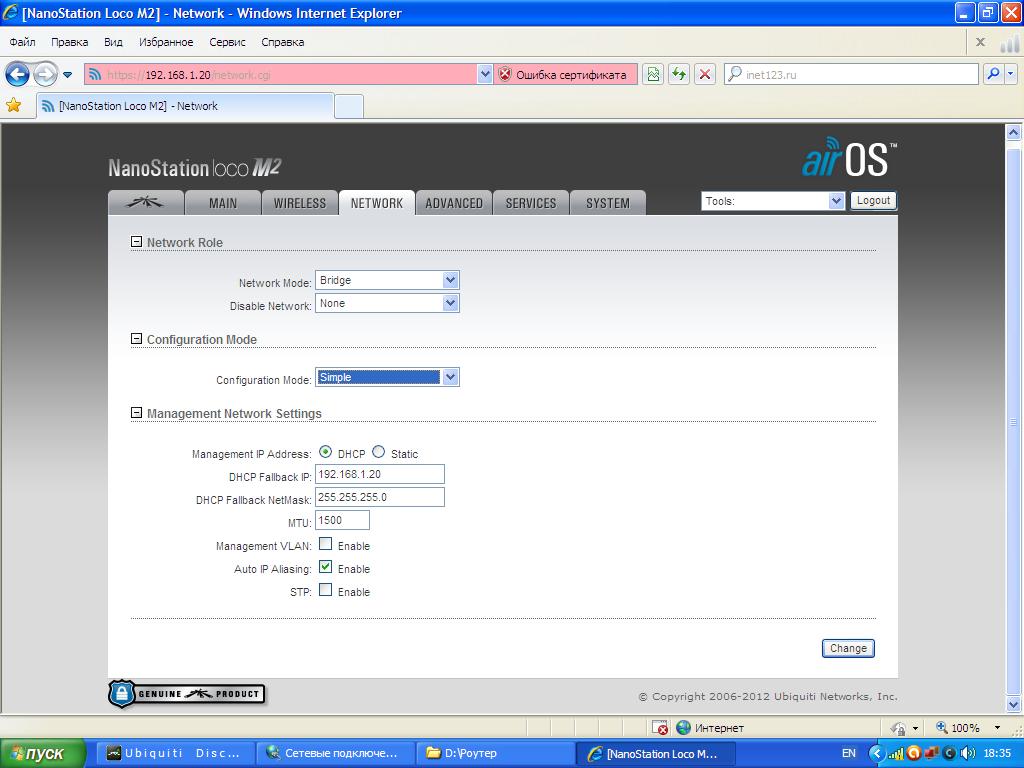The height and width of the screenshot is (768, 1024).
Task: Select the Static IP radio button
Action: coord(378,453)
